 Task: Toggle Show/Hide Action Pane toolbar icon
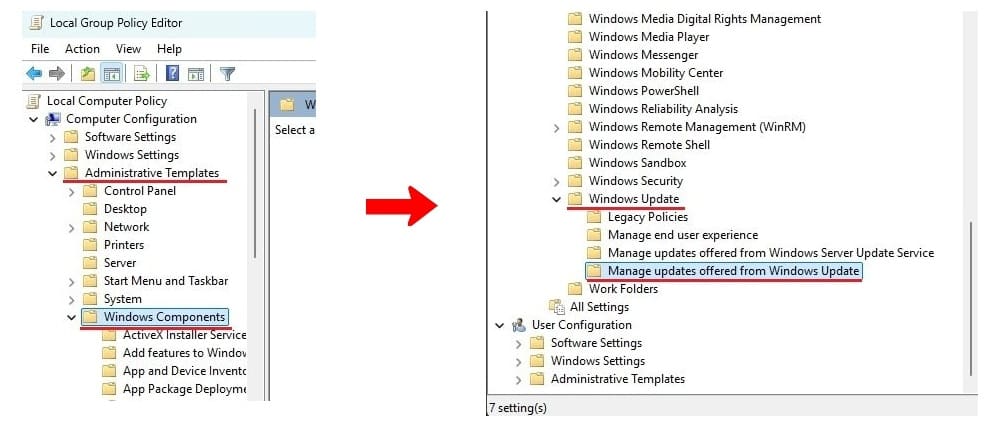pyautogui.click(x=196, y=74)
